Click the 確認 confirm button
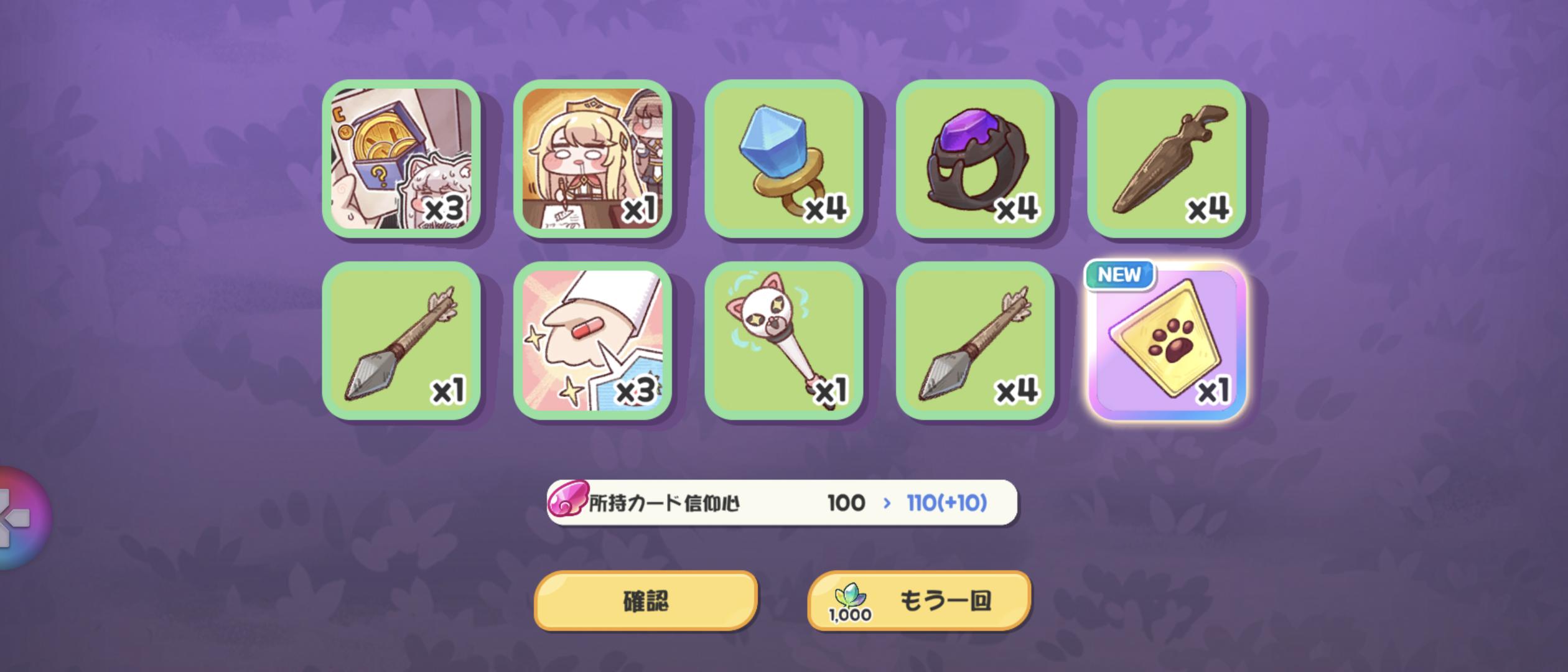 tap(646, 601)
